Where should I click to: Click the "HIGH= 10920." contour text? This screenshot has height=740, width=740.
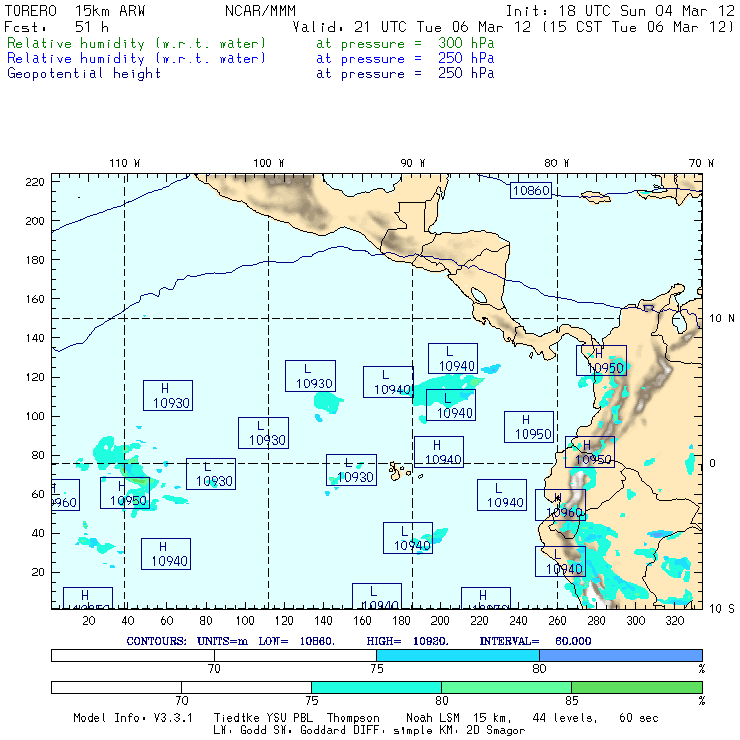tap(407, 641)
